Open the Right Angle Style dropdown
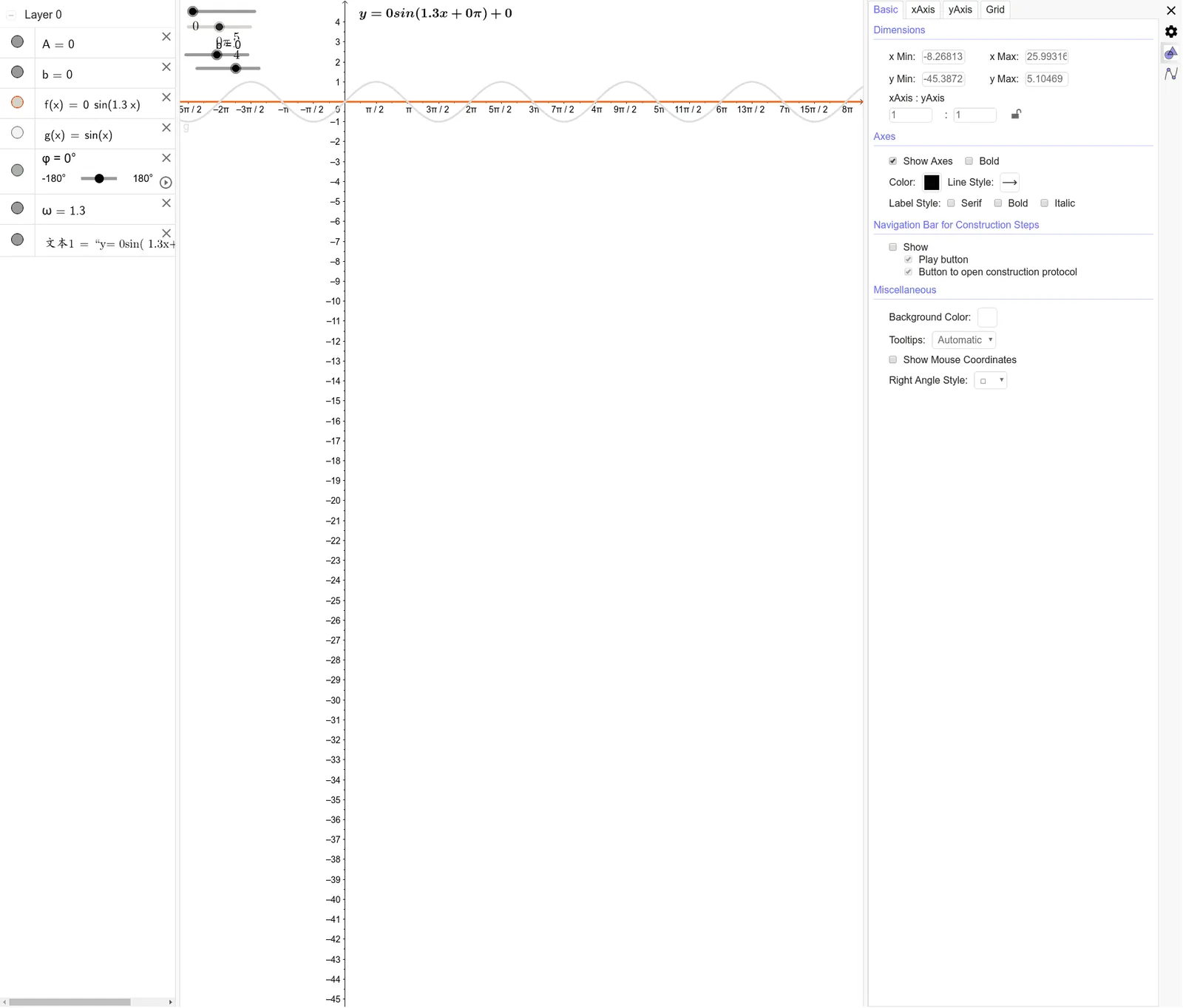1183x1008 pixels. click(991, 380)
